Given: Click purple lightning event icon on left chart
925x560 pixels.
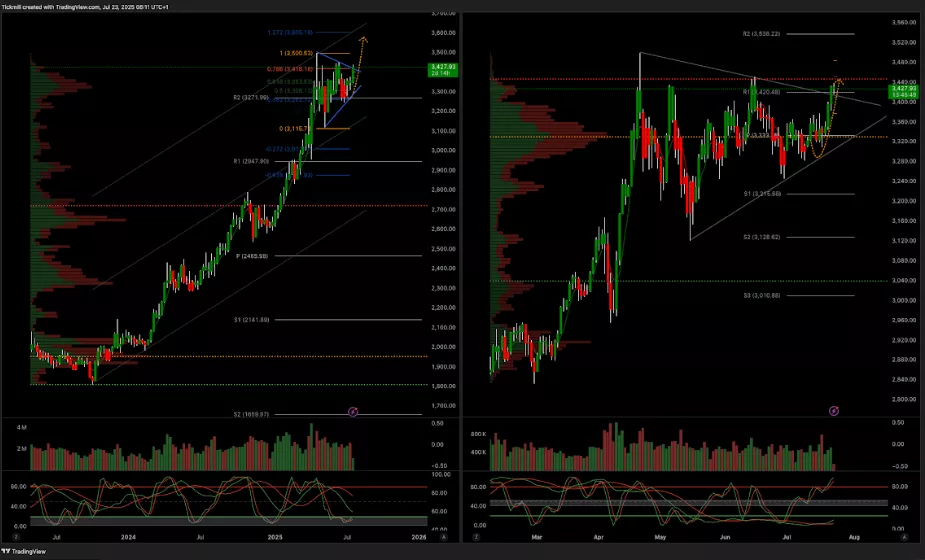Looking at the screenshot, I should pos(352,411).
